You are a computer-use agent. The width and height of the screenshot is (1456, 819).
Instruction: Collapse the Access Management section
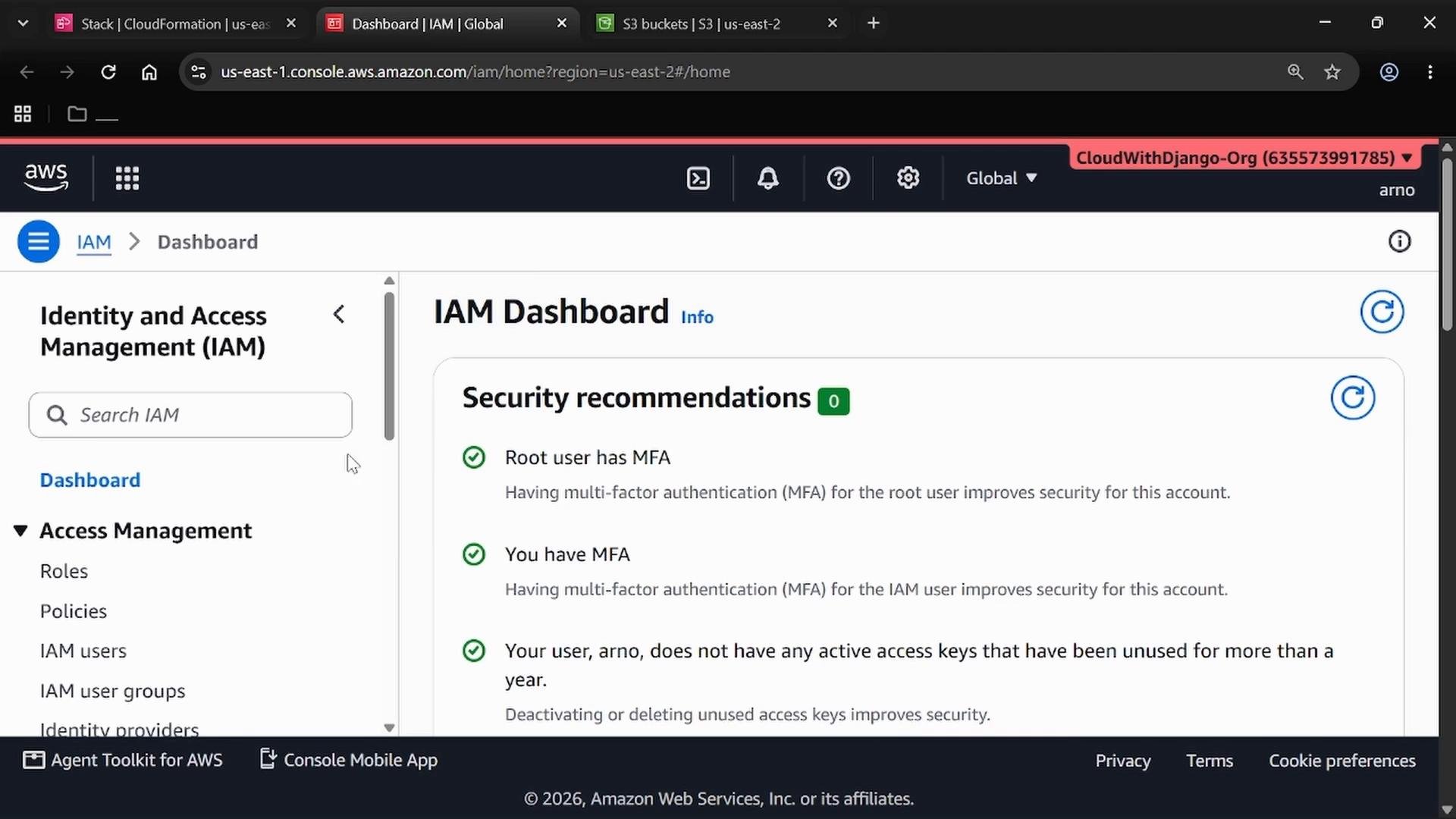pyautogui.click(x=20, y=531)
